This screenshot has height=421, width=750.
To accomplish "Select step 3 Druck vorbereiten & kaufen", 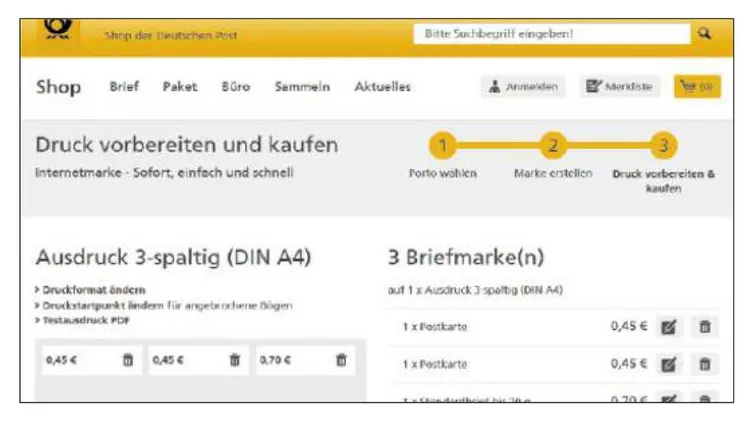I will [663, 145].
